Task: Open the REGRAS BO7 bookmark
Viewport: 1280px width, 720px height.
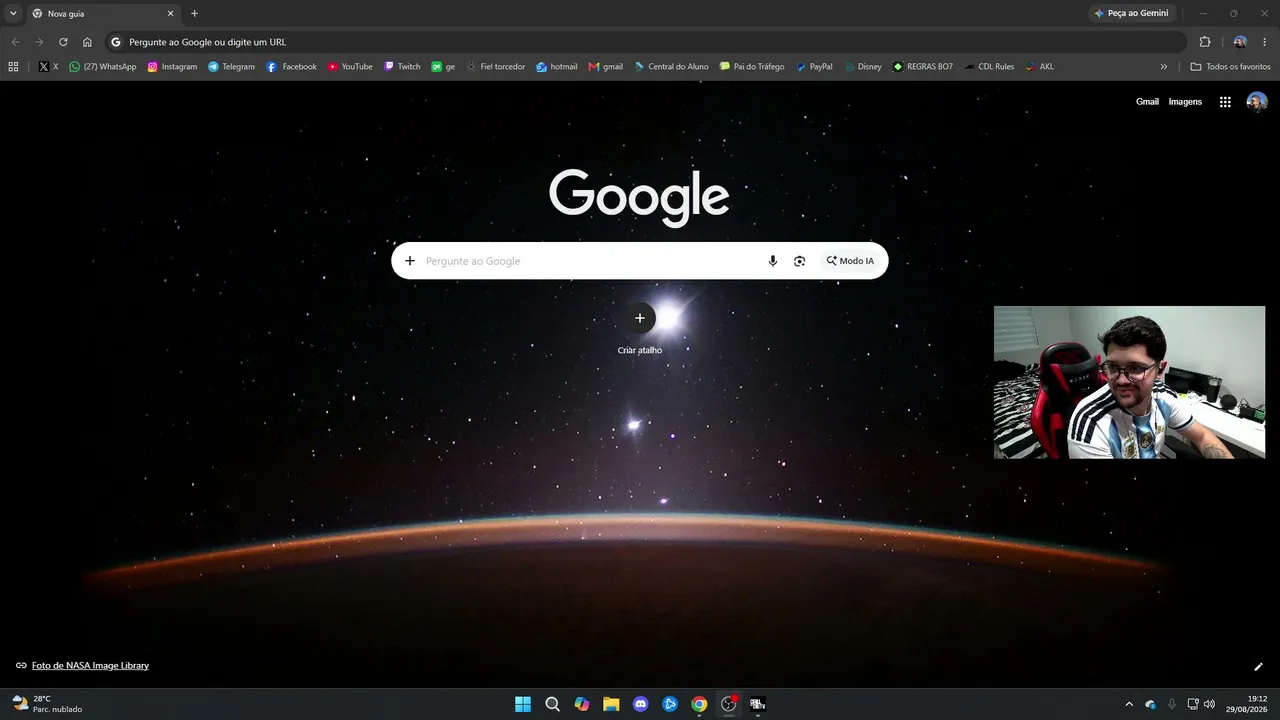Action: (x=922, y=67)
